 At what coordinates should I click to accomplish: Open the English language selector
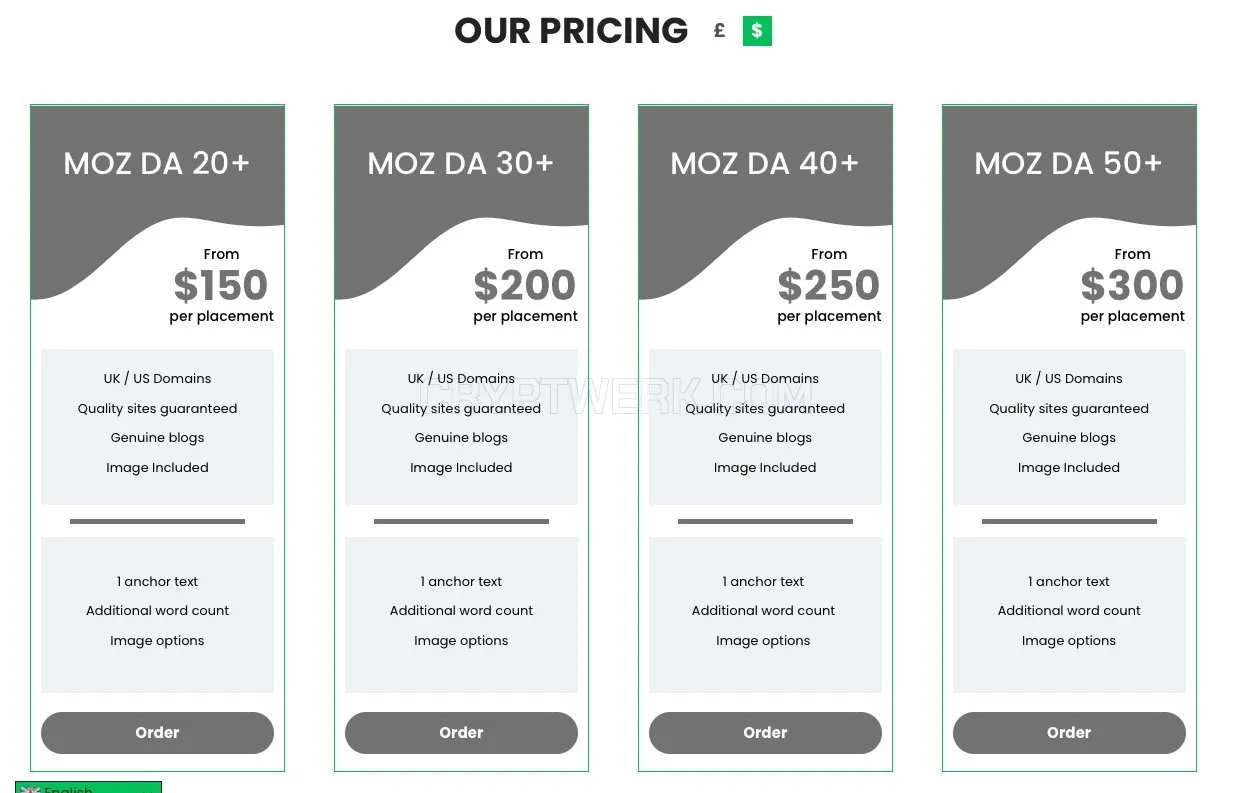(88, 788)
